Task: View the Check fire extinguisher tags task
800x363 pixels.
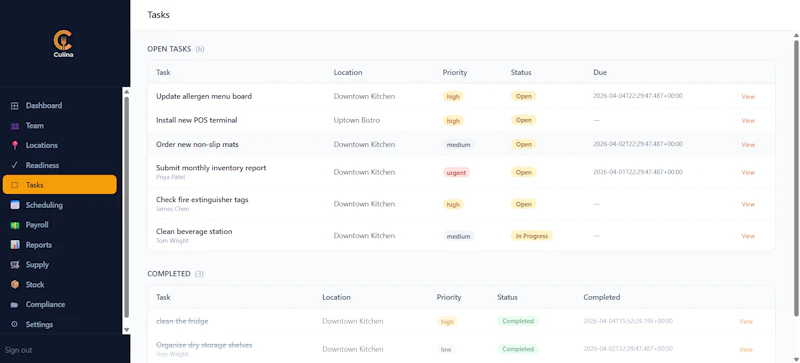Action: pyautogui.click(x=748, y=204)
